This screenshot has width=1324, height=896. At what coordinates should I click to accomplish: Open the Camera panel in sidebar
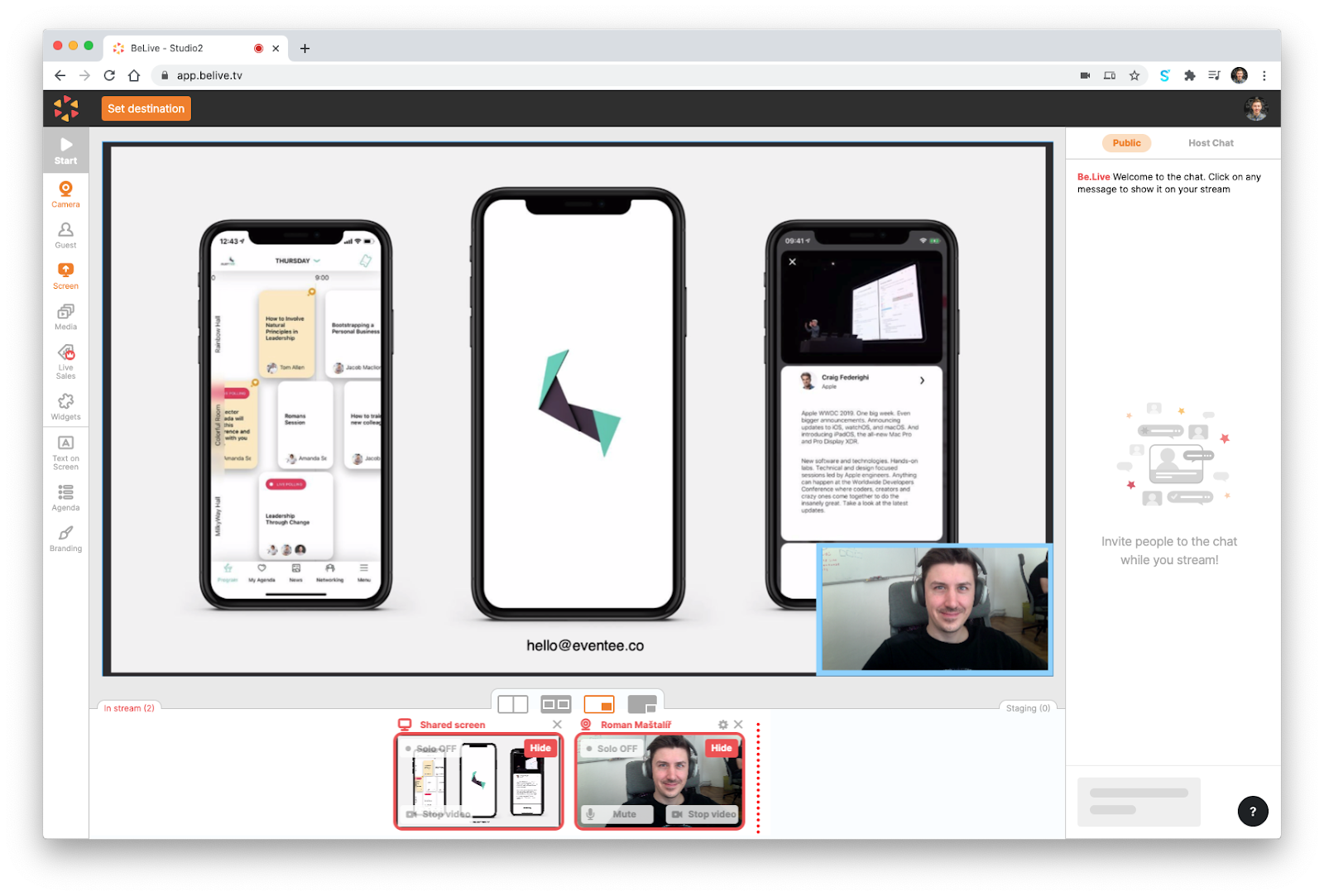click(65, 194)
